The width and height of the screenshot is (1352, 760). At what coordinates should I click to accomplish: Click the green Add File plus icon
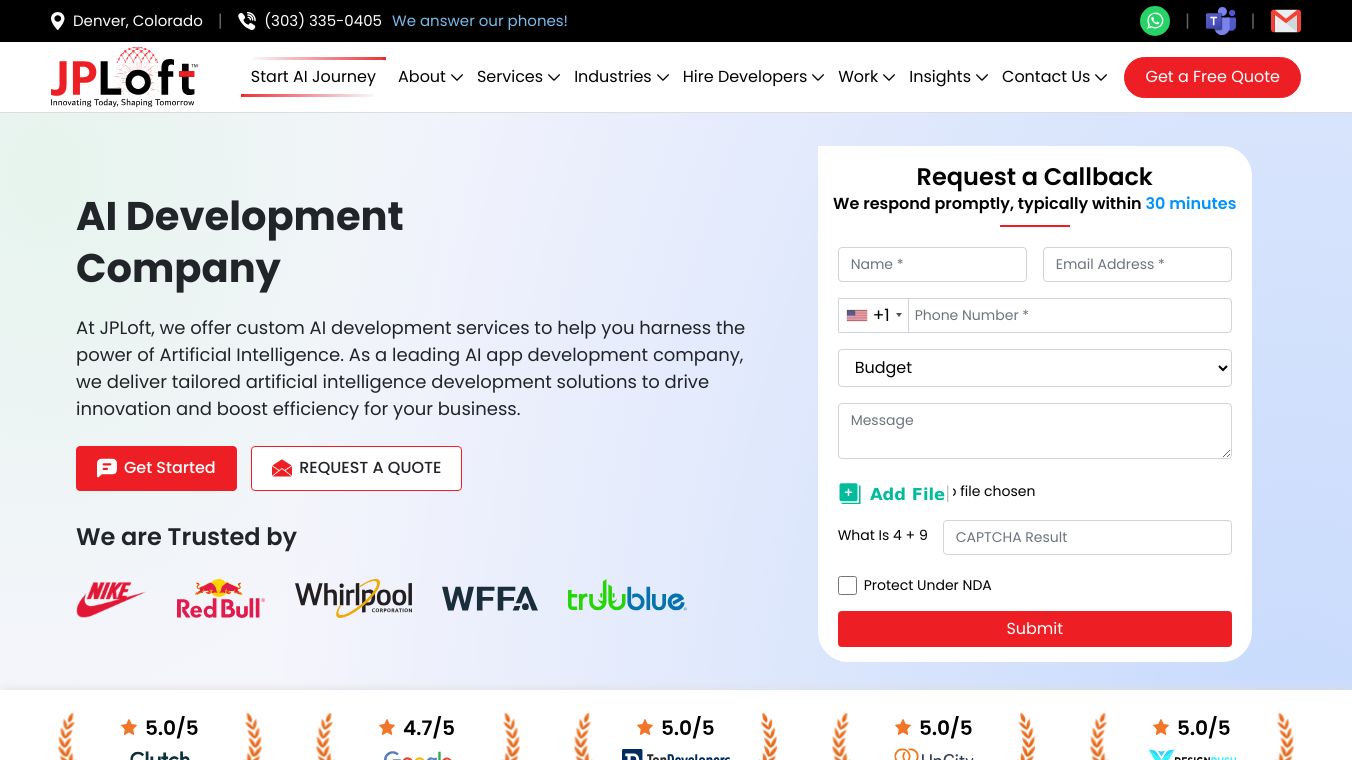click(849, 493)
